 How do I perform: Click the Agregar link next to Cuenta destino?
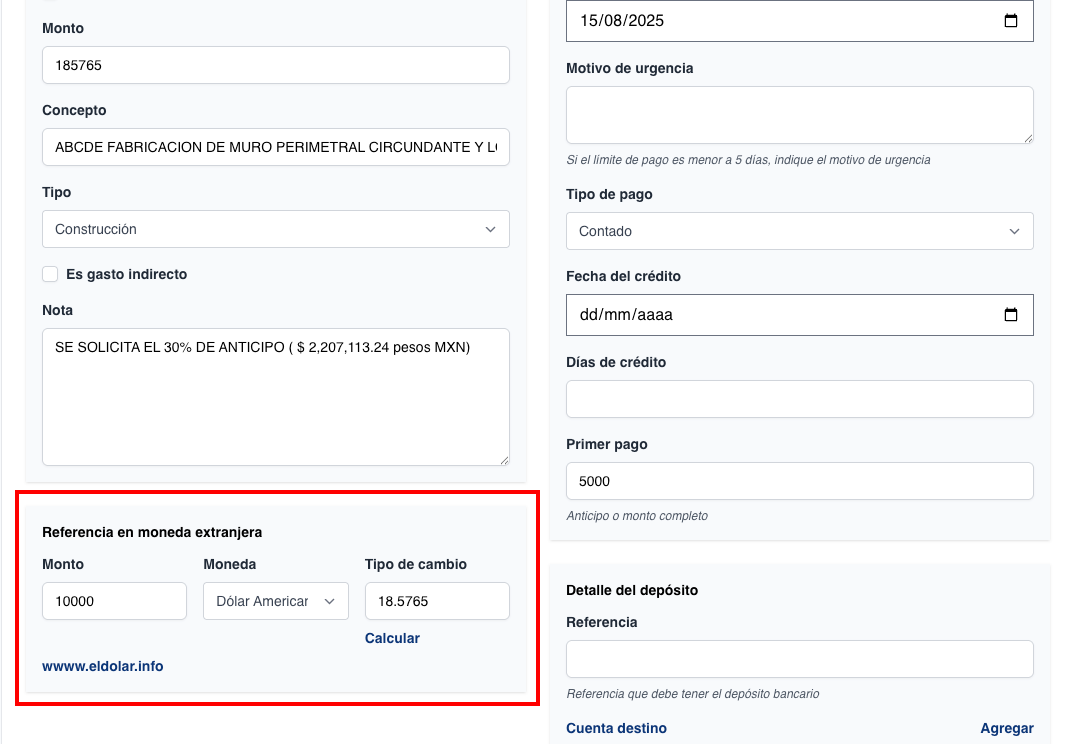[1006, 728]
